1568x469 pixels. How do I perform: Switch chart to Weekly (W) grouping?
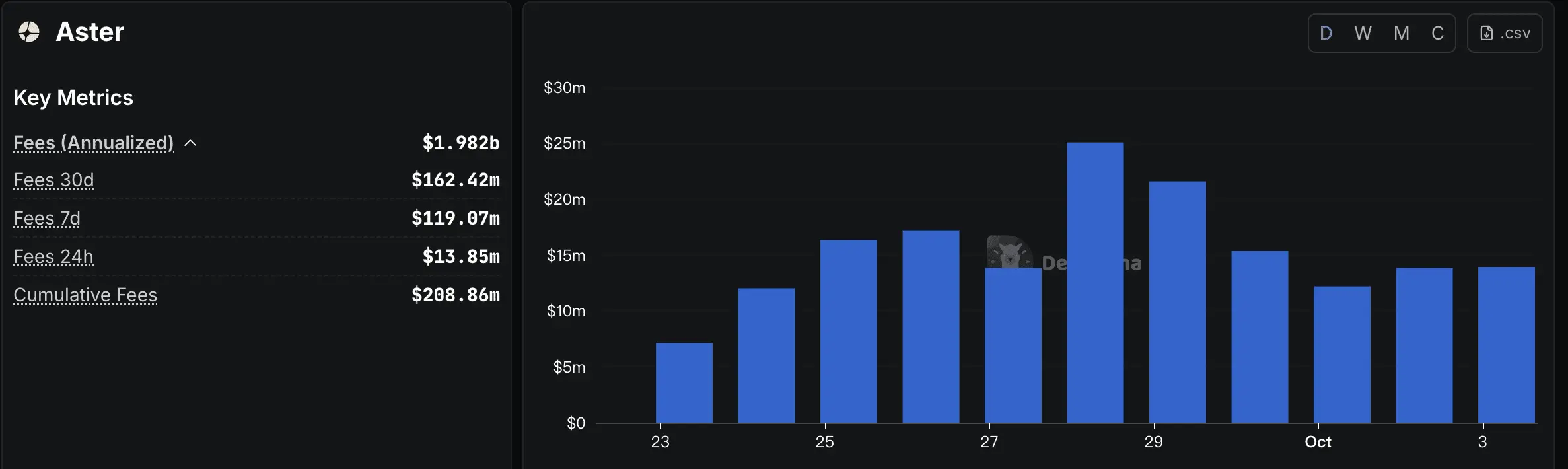[1363, 33]
